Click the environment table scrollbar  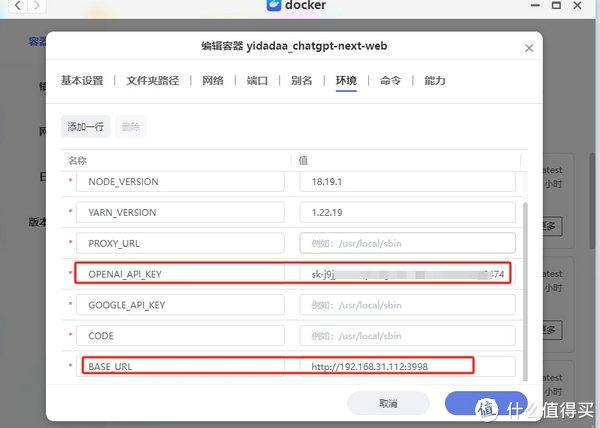coord(525,291)
